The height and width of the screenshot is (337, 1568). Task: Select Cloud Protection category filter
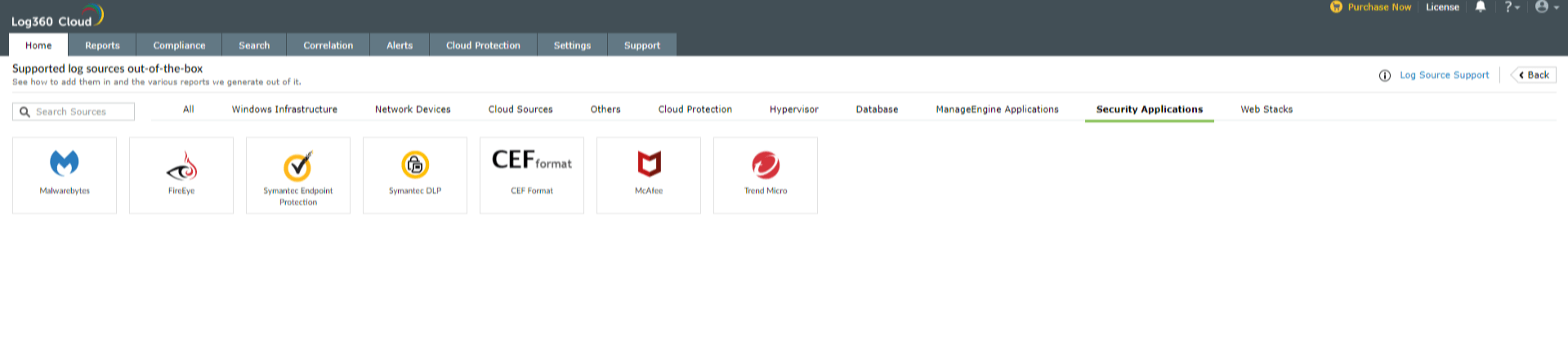pos(695,110)
